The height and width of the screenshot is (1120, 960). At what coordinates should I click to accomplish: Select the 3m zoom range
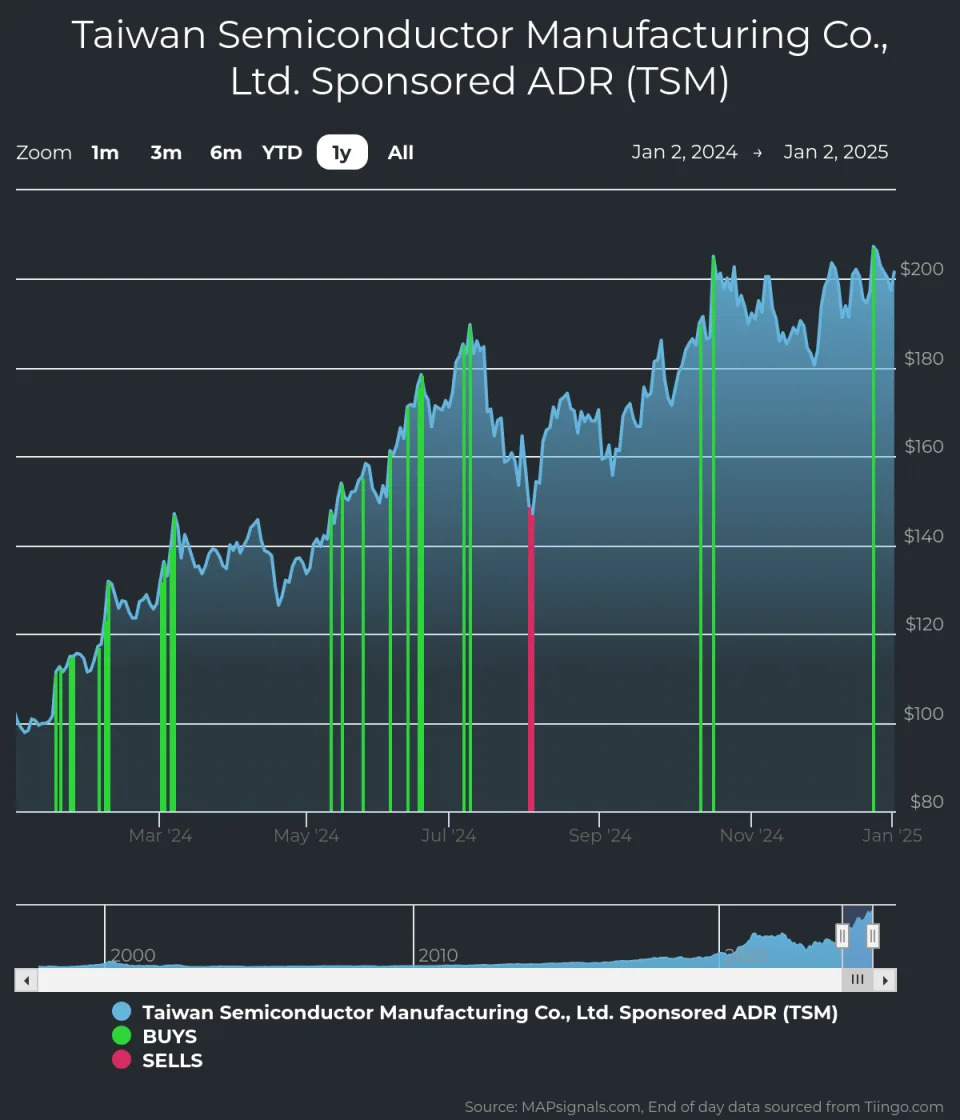pos(166,152)
